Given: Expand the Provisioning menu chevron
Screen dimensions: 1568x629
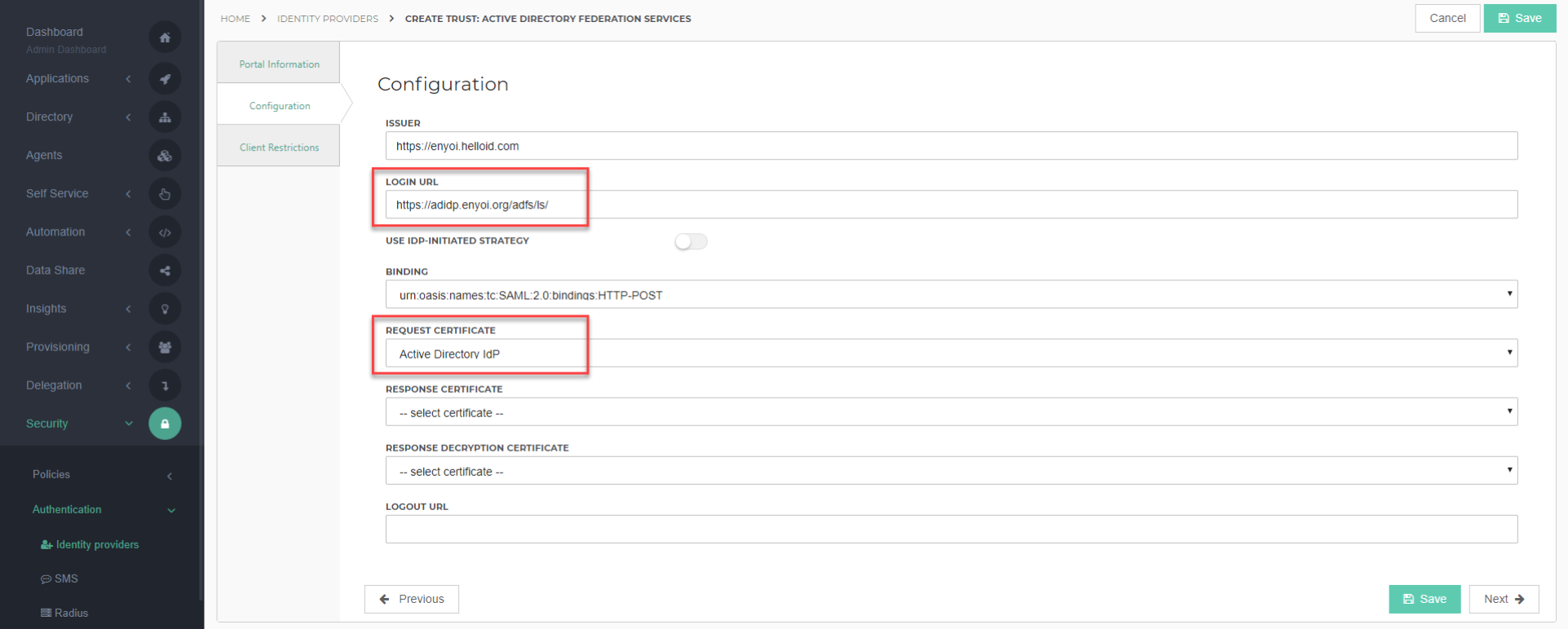Looking at the screenshot, I should (128, 347).
